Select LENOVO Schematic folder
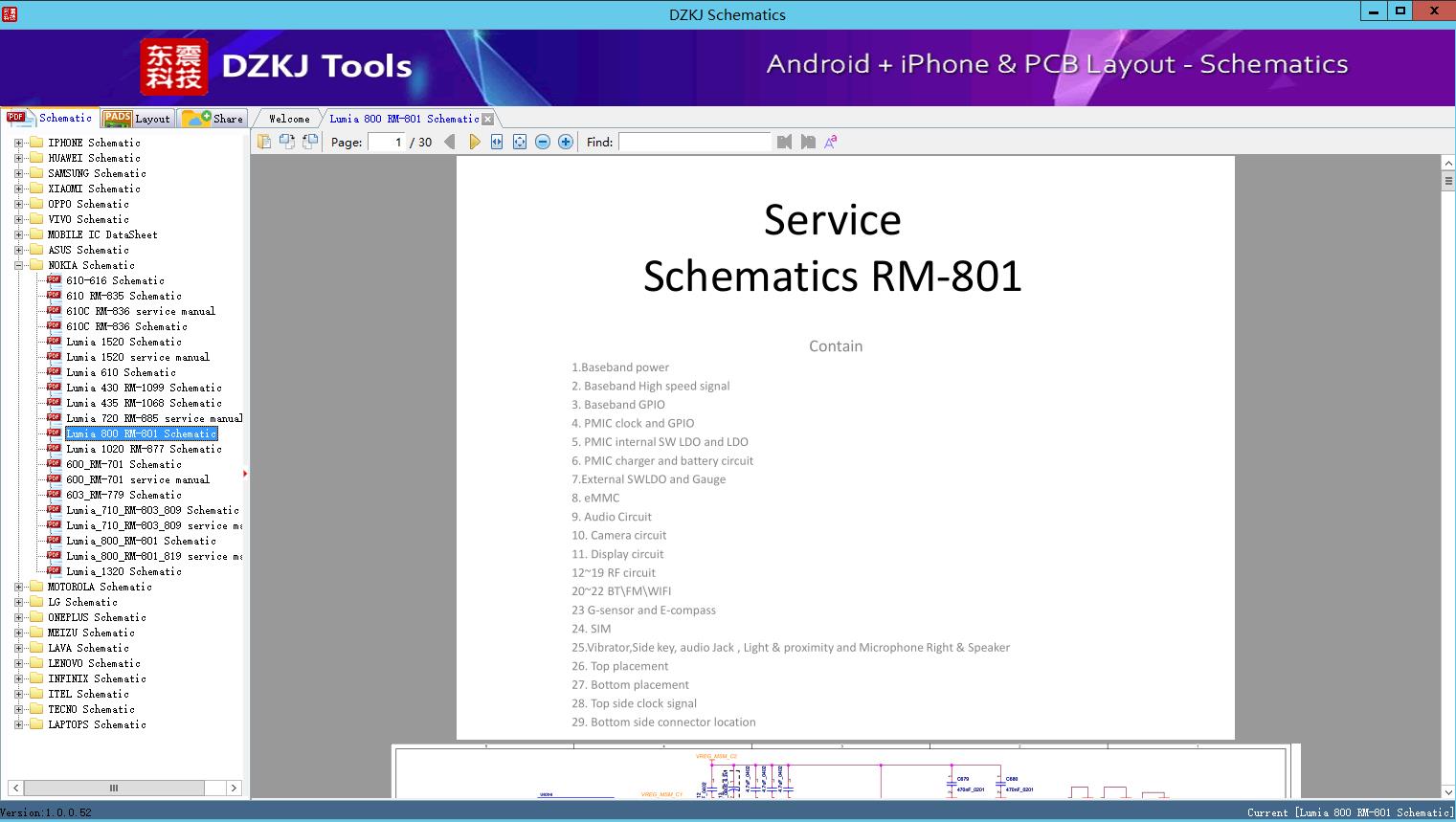 pyautogui.click(x=94, y=663)
